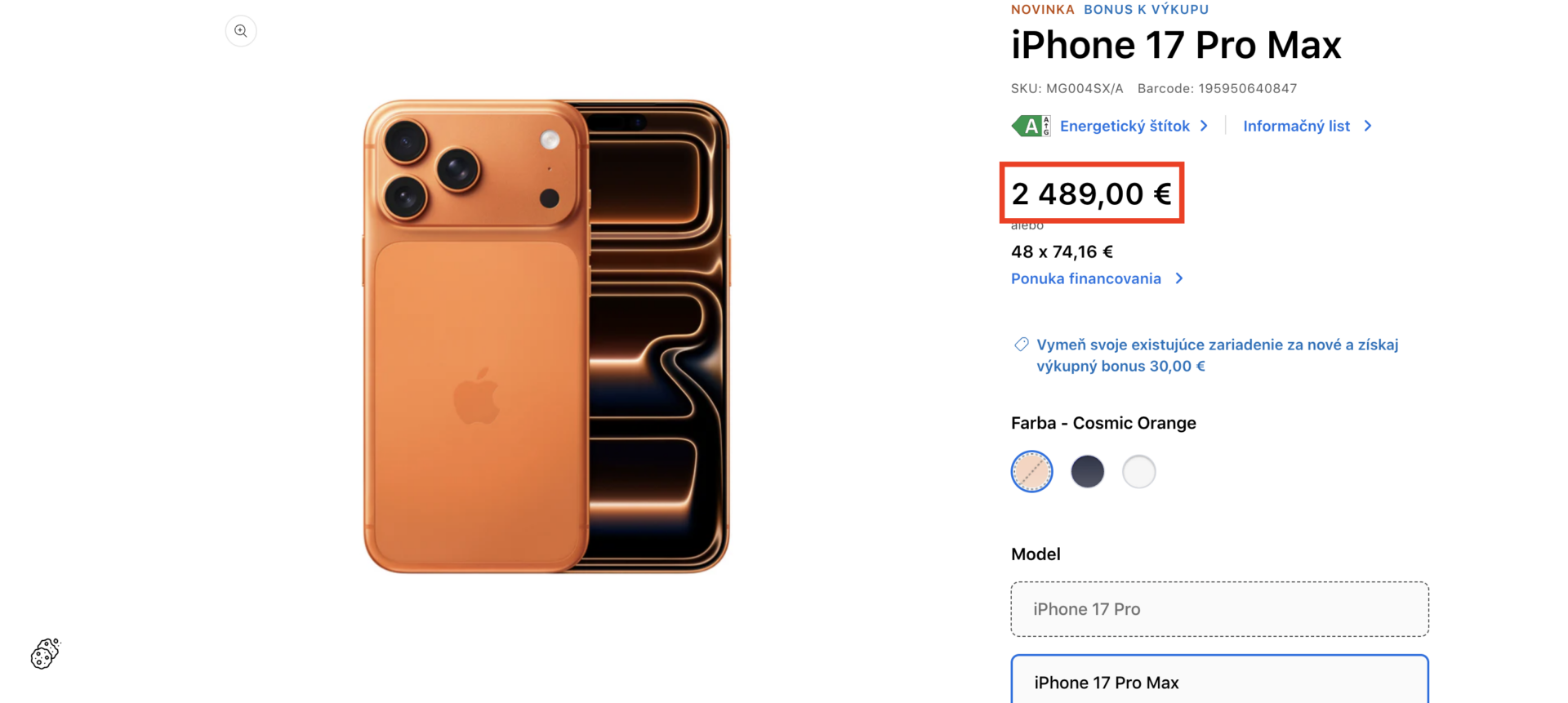Click the green energy class A label icon
Screen dimensions: 1568x703
1030,125
